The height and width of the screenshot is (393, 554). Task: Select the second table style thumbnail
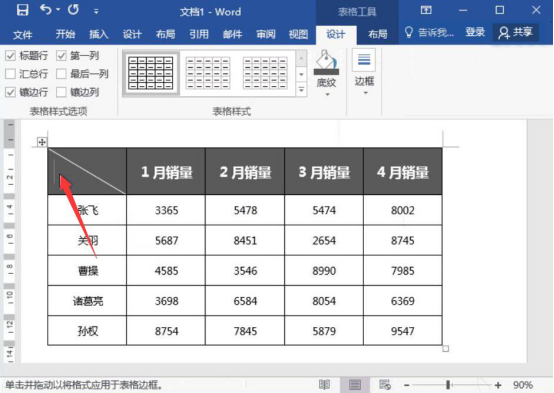pyautogui.click(x=208, y=73)
